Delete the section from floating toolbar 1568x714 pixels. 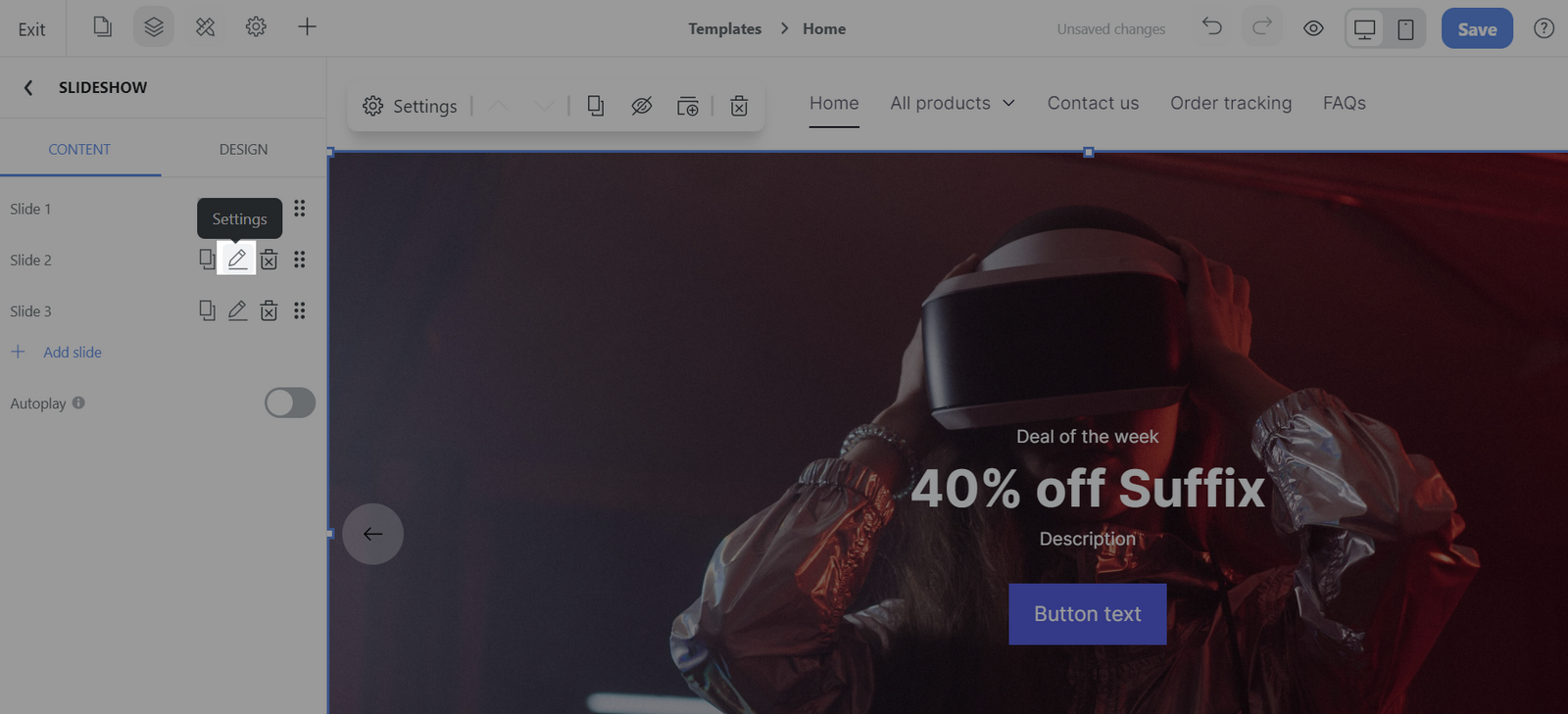click(739, 106)
